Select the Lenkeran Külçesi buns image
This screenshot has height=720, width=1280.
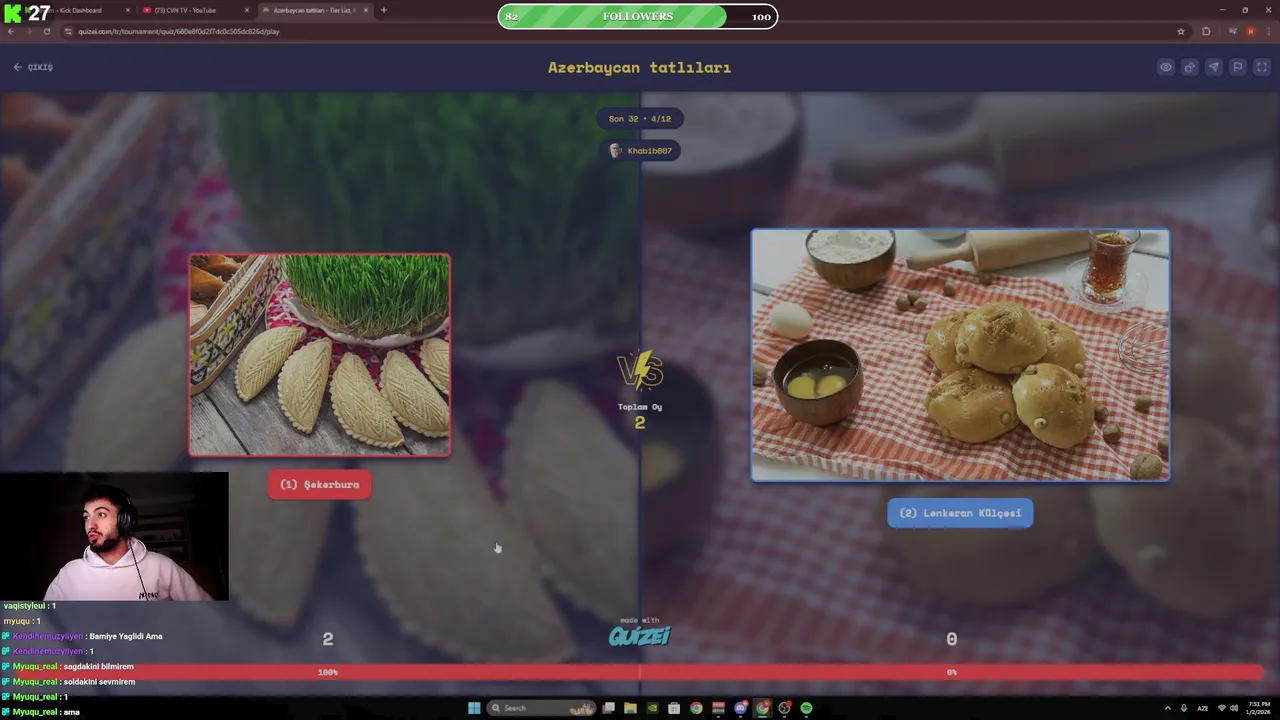(960, 355)
